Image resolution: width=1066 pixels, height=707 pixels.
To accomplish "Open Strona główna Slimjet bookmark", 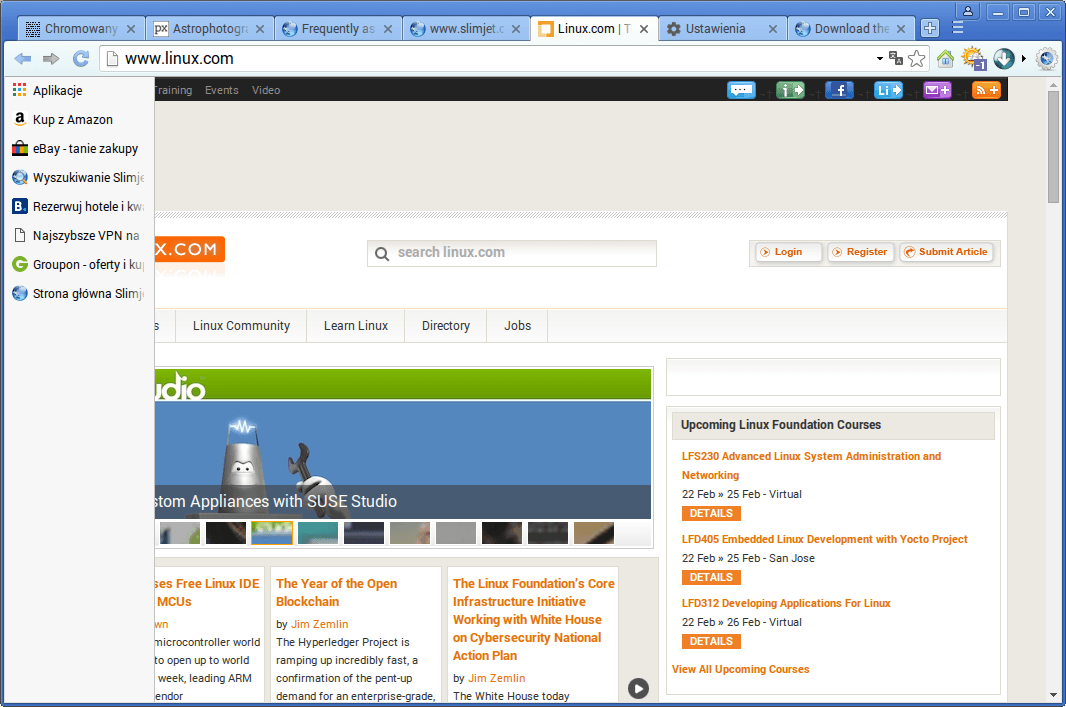I will click(x=78, y=294).
